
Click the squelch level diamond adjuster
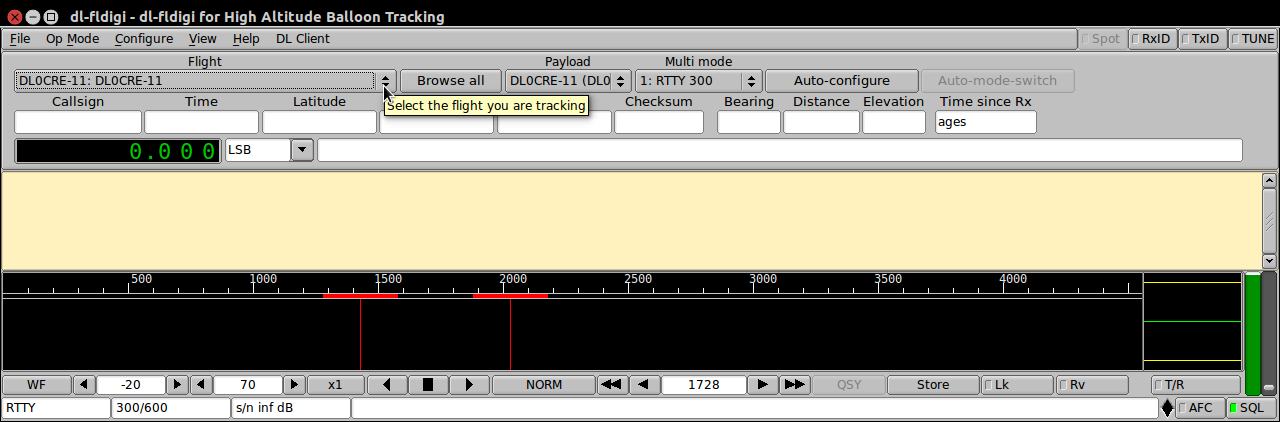click(x=1166, y=408)
